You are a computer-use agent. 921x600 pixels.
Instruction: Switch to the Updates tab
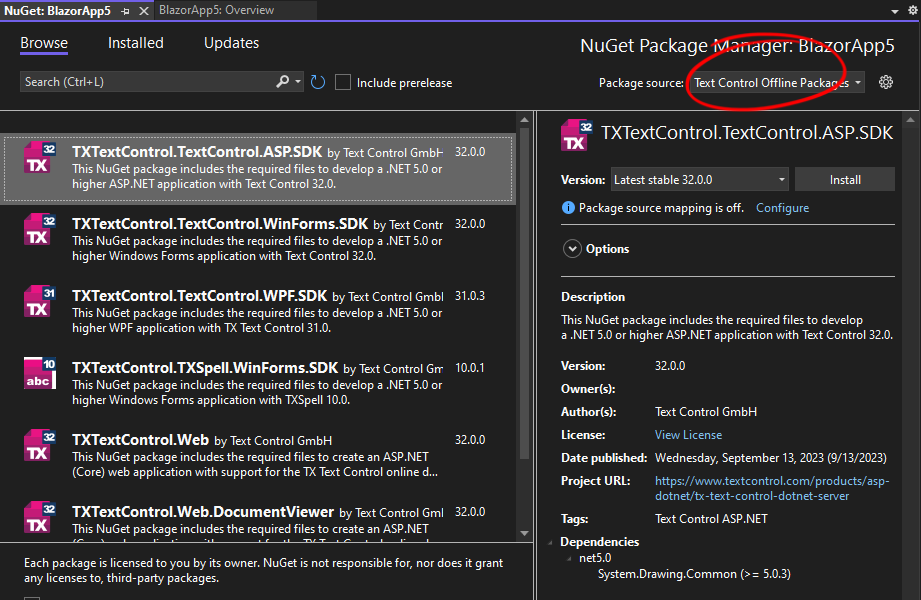(x=231, y=43)
